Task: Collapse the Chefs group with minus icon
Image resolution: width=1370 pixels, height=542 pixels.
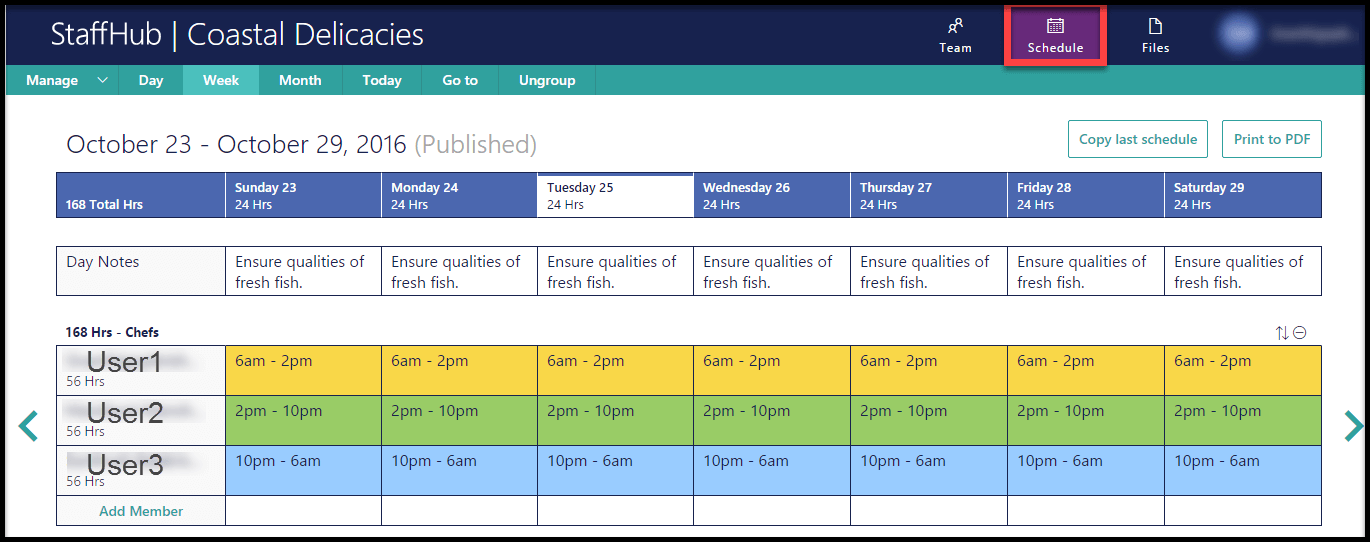Action: [x=1300, y=333]
